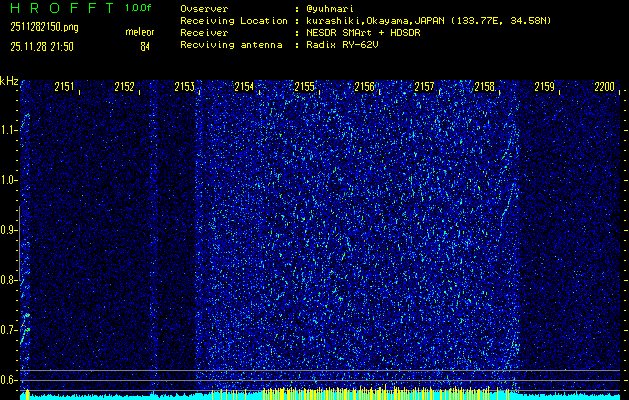Click the kurashiki,Okayama,JAPAN location value
Screen dimensions: 629x400
(428, 21)
